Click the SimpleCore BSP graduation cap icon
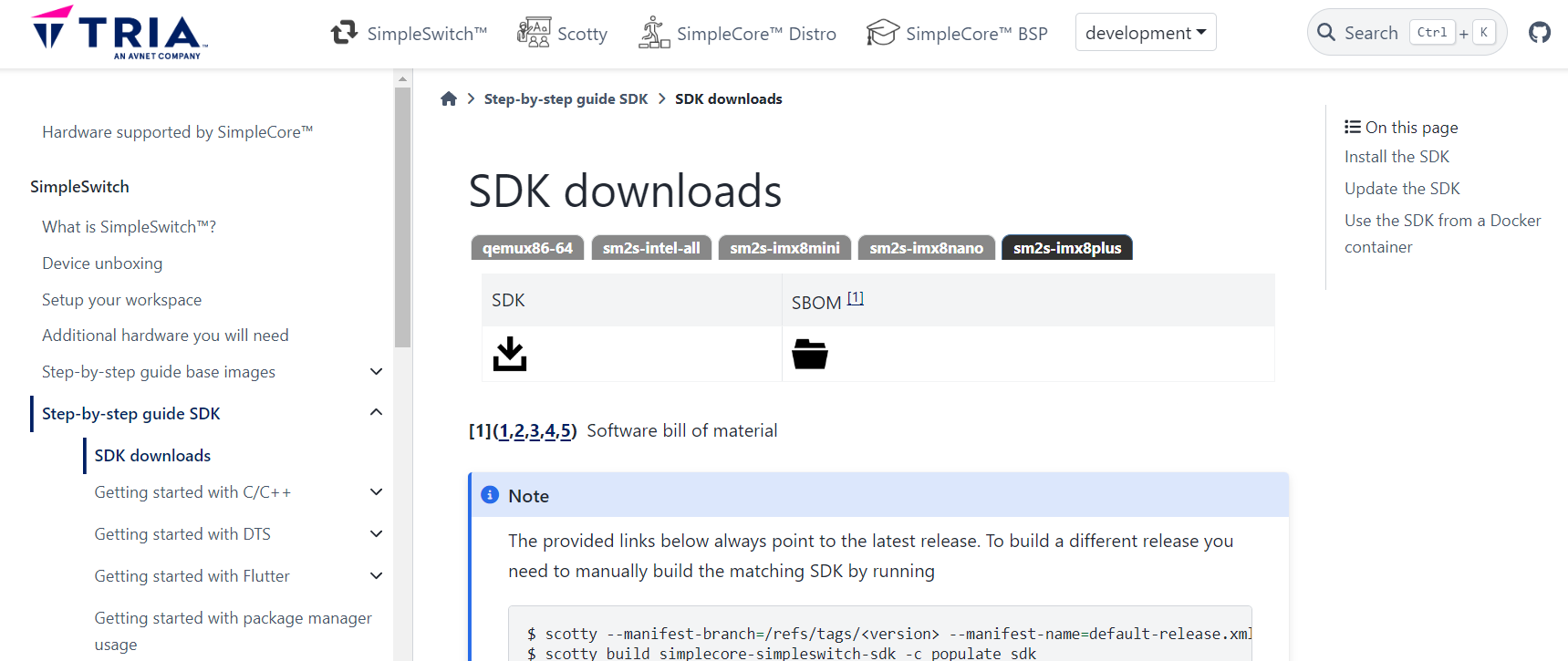The image size is (1568, 661). click(883, 33)
